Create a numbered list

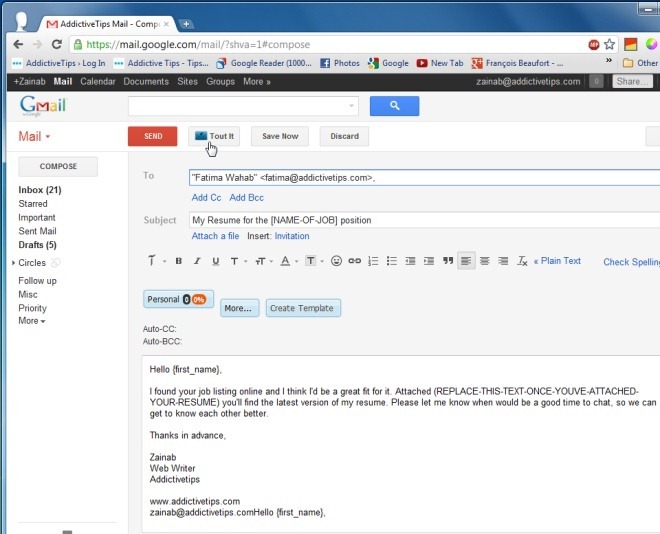pyautogui.click(x=373, y=261)
